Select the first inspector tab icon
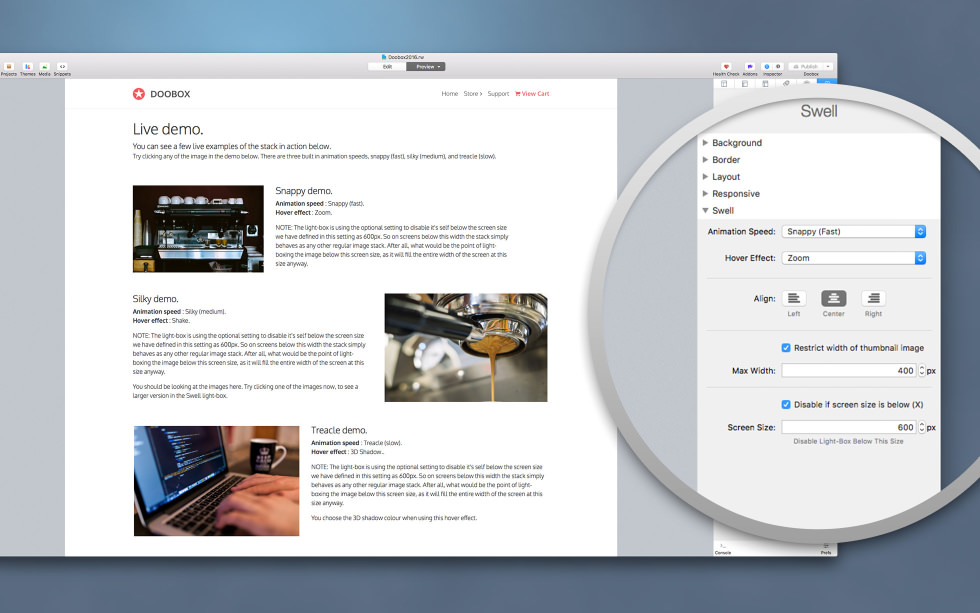This screenshot has height=613, width=980. (x=724, y=84)
